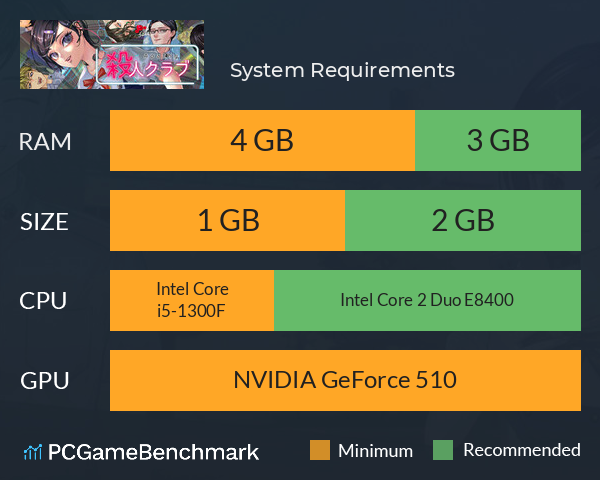Click the pink Japanese title in the banner

pos(147,66)
